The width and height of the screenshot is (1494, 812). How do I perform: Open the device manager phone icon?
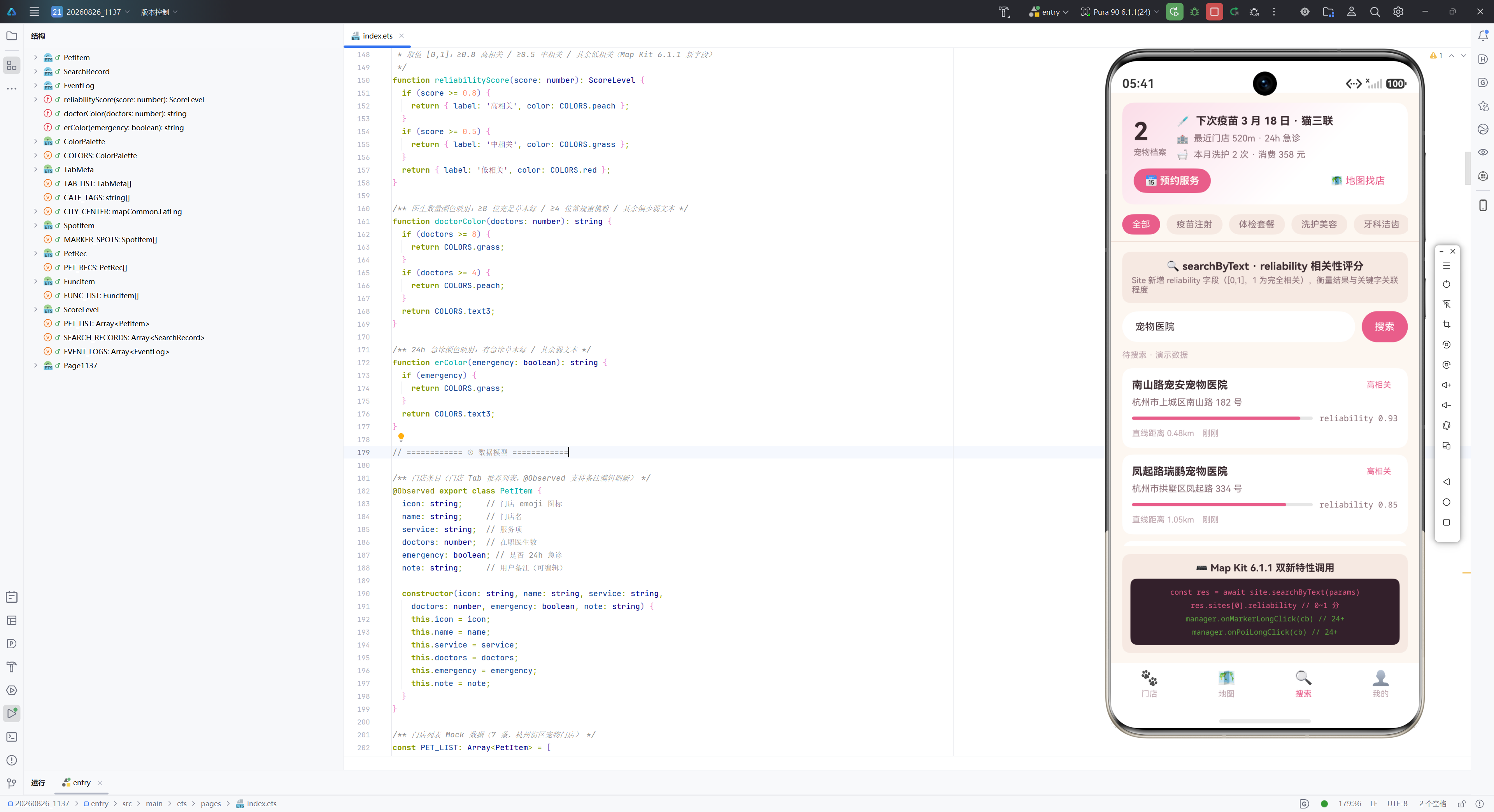(1483, 205)
